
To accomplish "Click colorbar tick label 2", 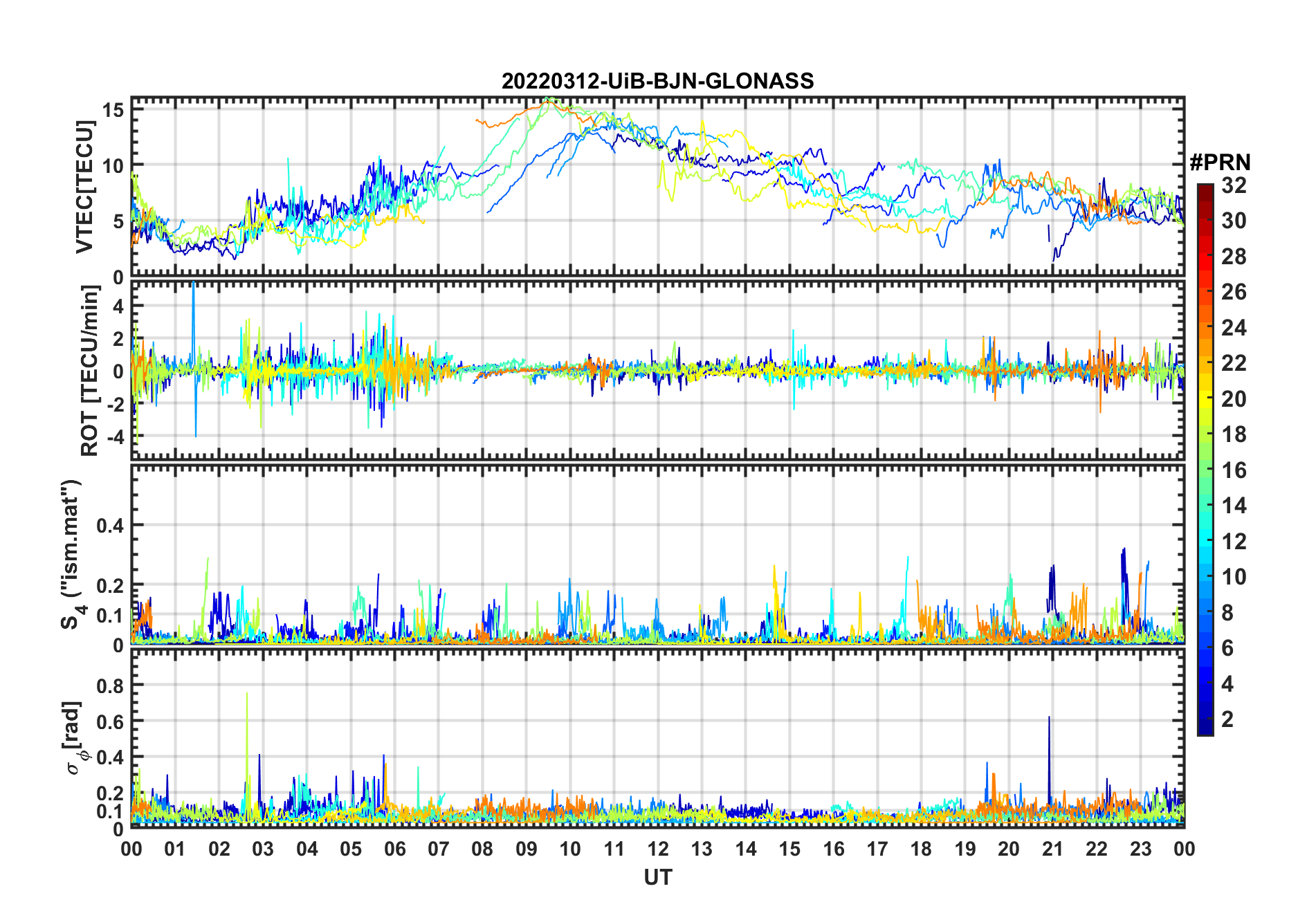I will tap(1227, 719).
